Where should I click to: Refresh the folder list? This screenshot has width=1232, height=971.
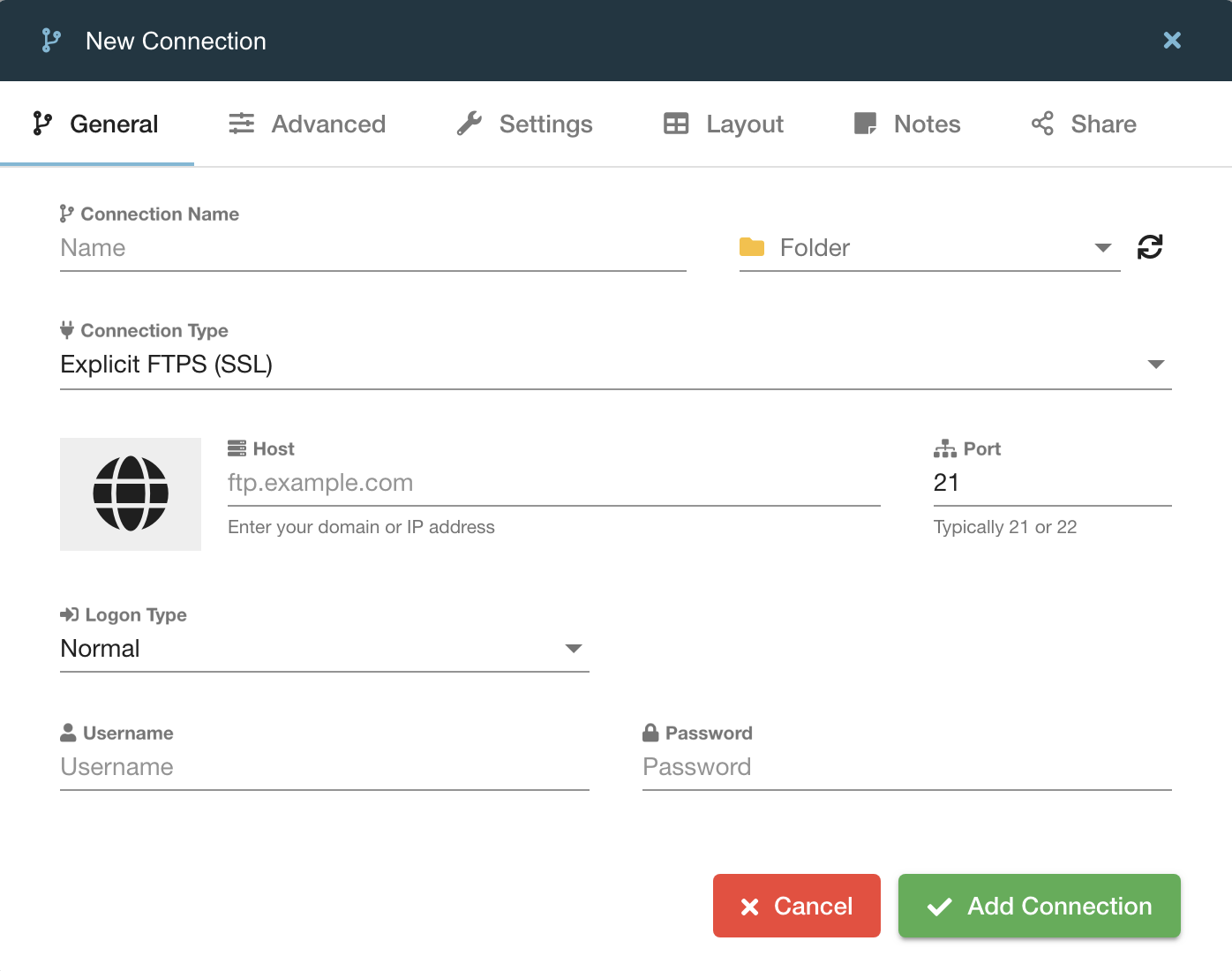(1150, 247)
